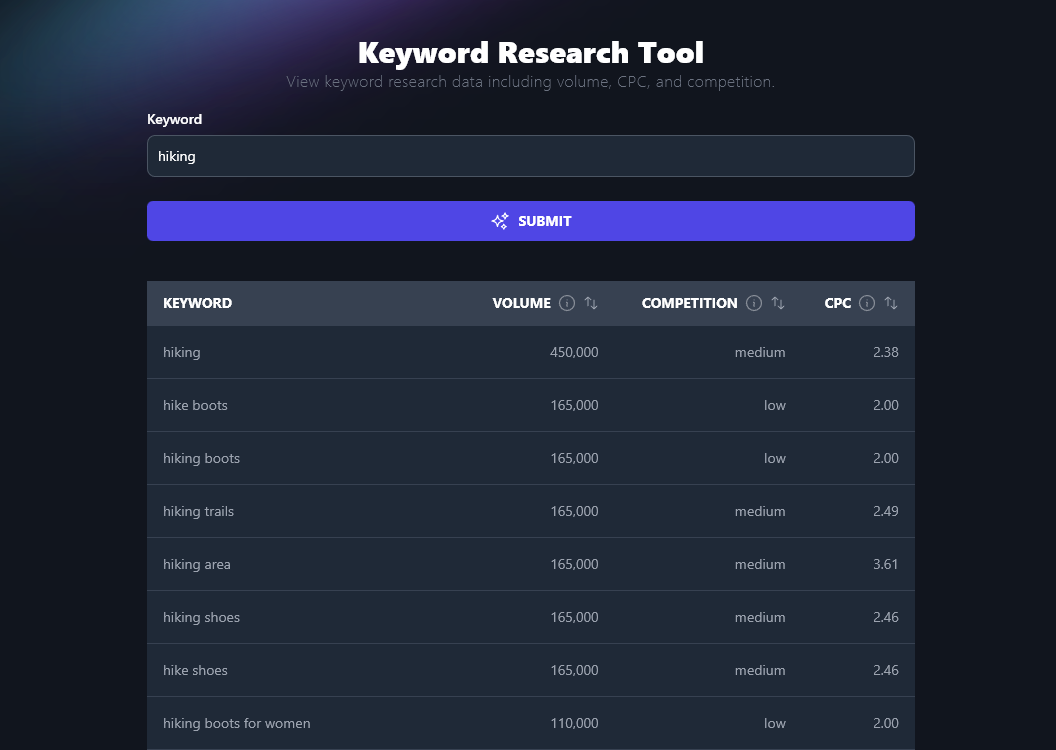Image resolution: width=1056 pixels, height=750 pixels.
Task: Click inside the keyword search field
Action: coord(530,156)
